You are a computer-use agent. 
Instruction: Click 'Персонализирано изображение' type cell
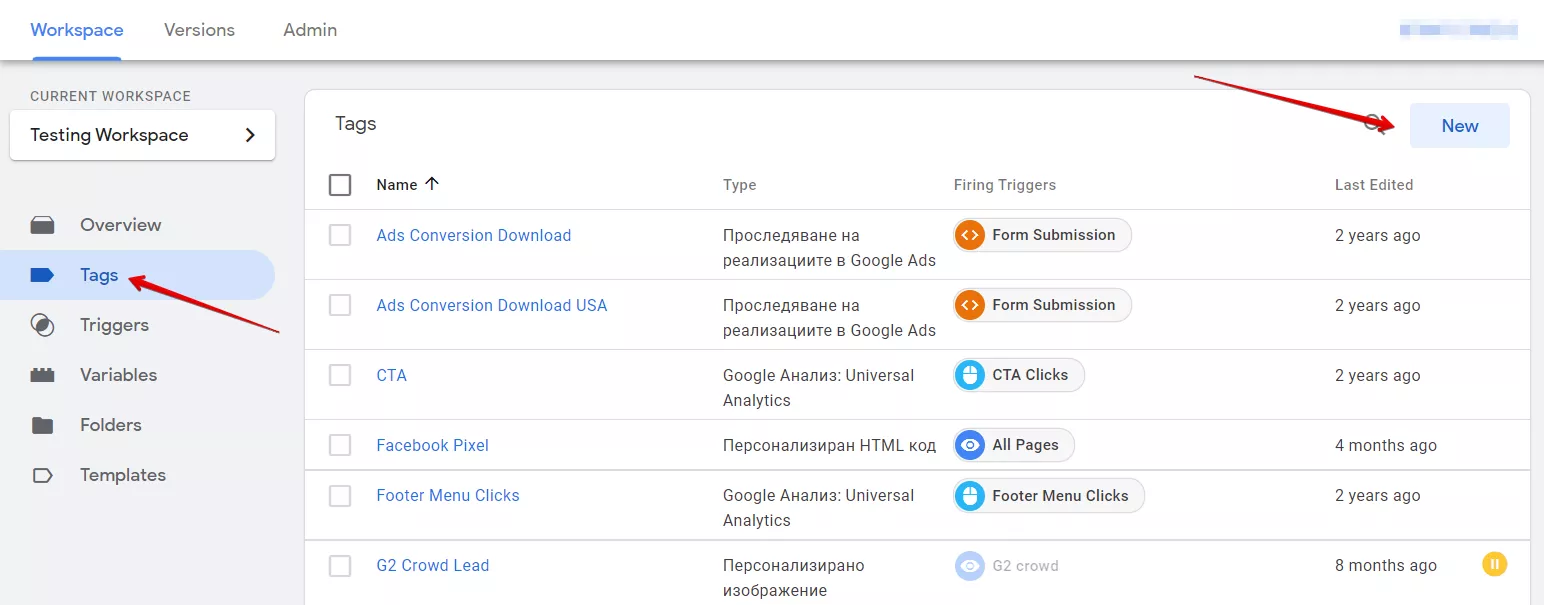tap(794, 577)
